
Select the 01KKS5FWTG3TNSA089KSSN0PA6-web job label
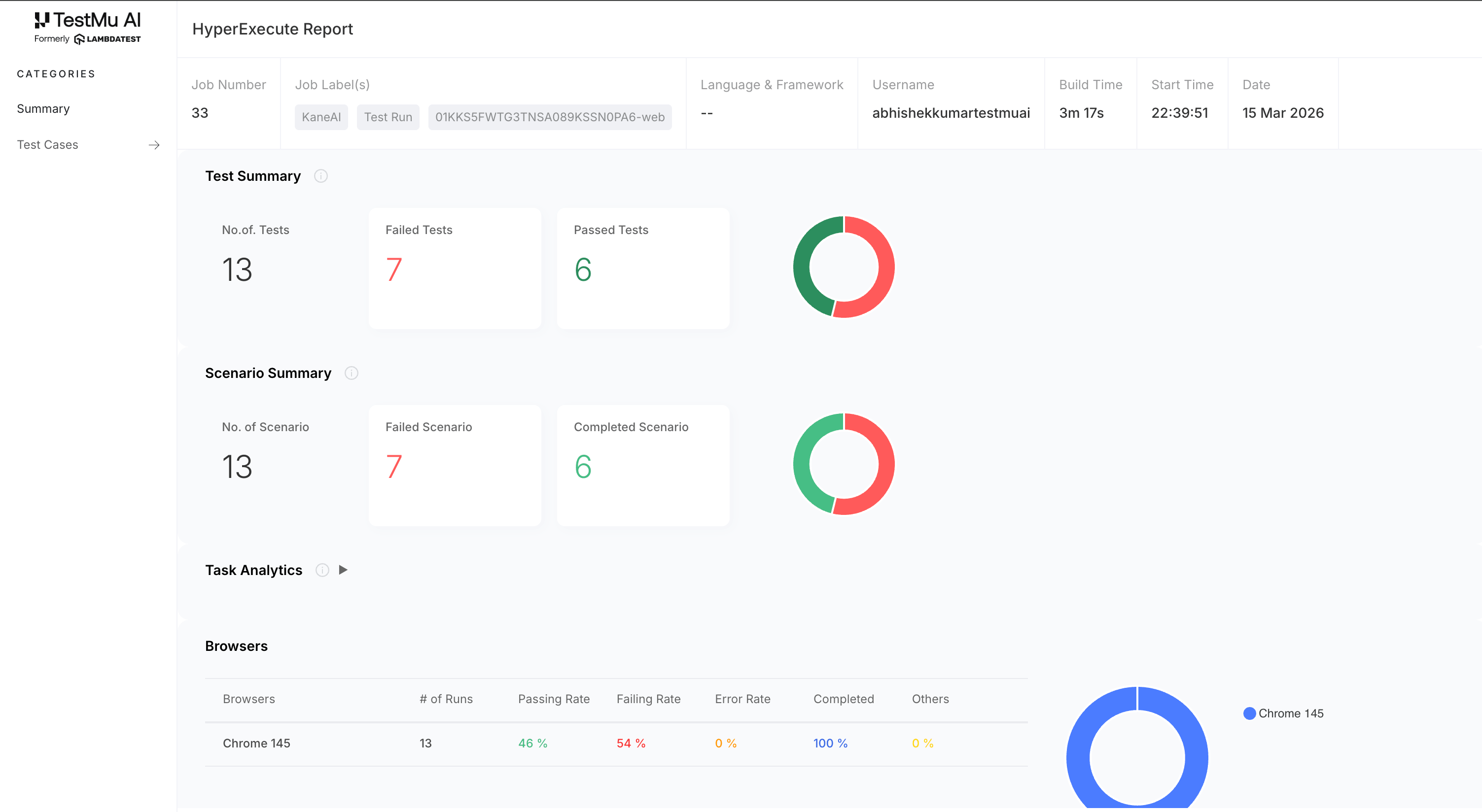pos(549,117)
